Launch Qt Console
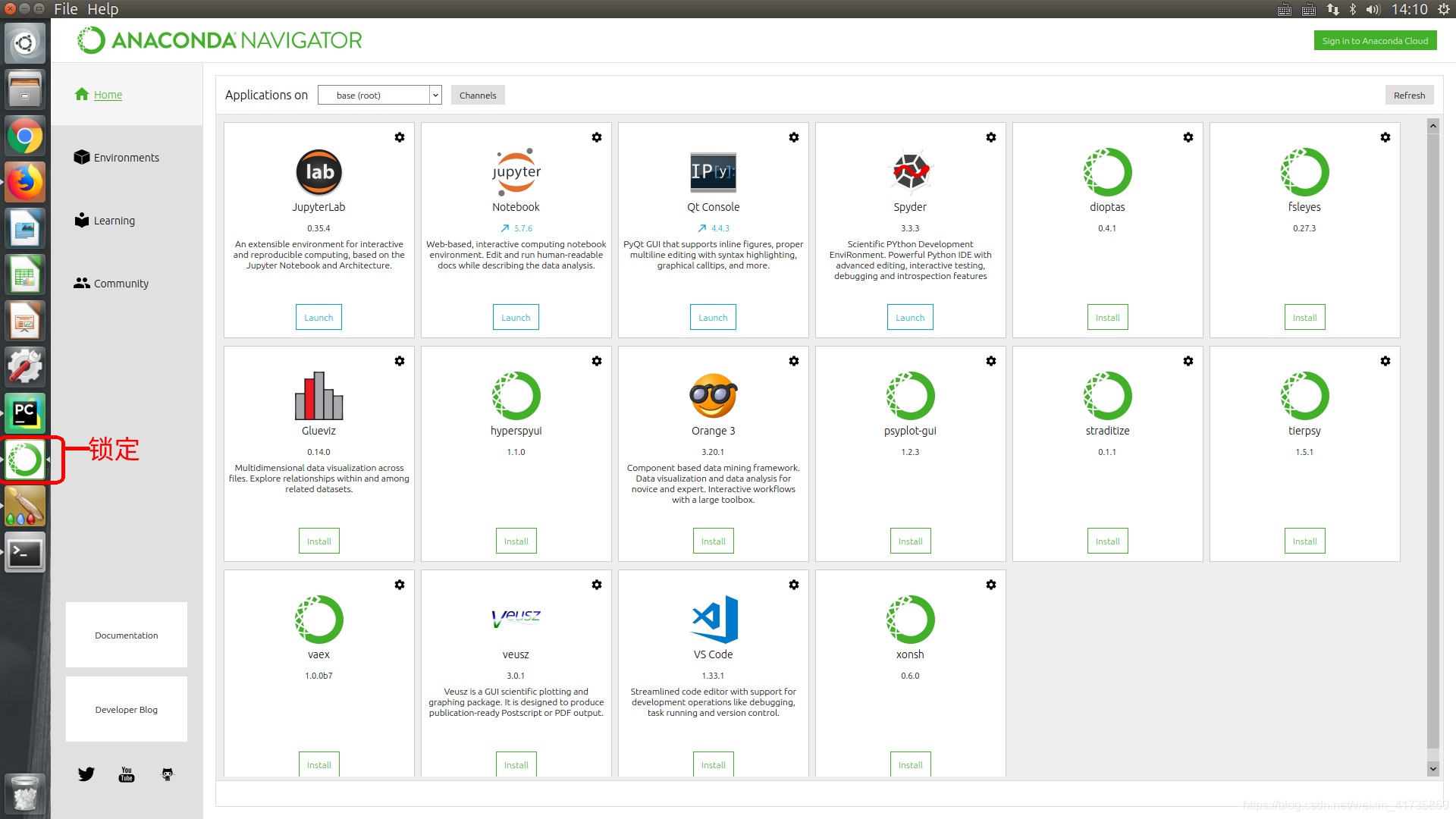Image resolution: width=1456 pixels, height=819 pixels. tap(713, 317)
